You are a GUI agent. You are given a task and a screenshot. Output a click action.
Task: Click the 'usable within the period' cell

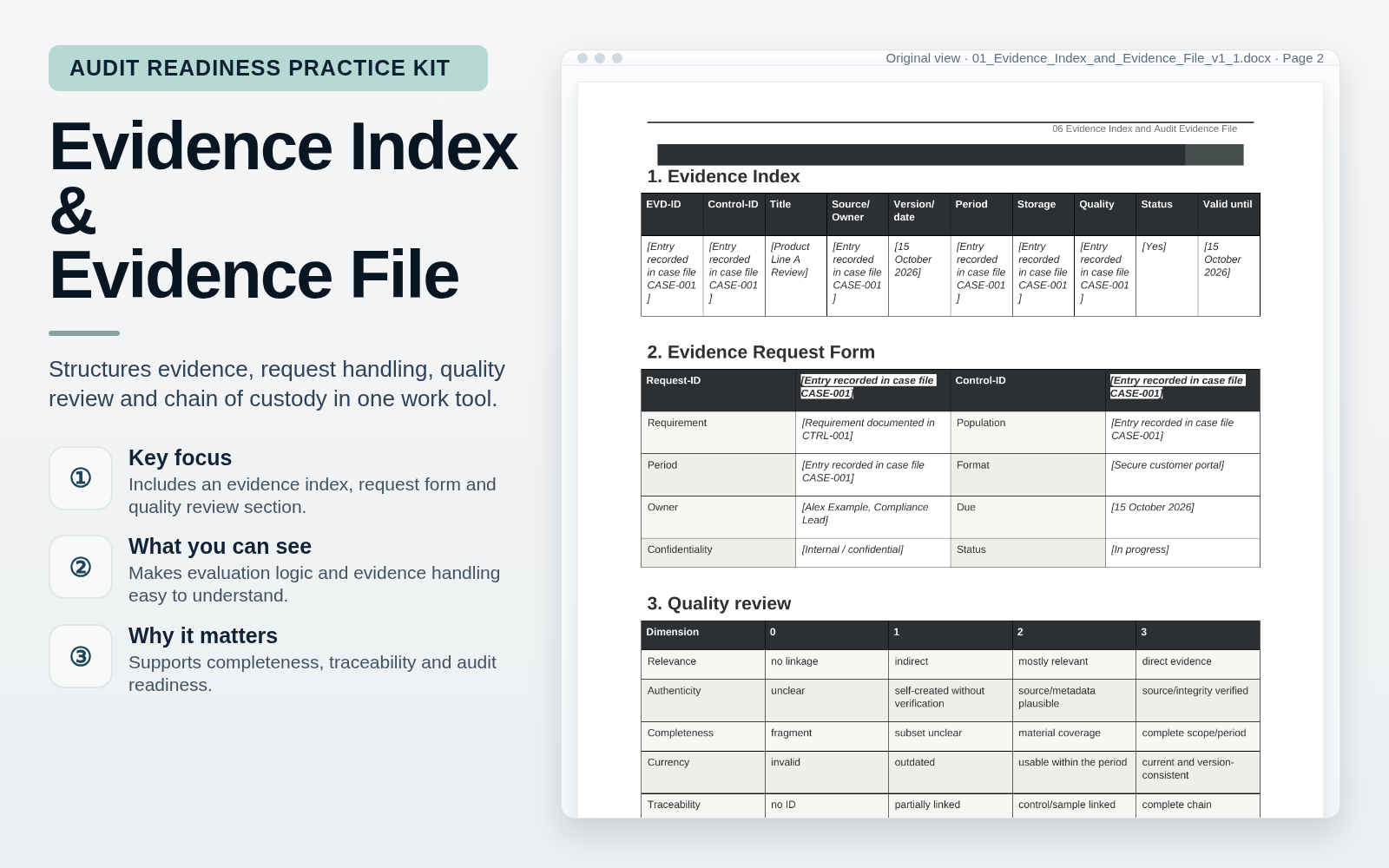(1074, 773)
